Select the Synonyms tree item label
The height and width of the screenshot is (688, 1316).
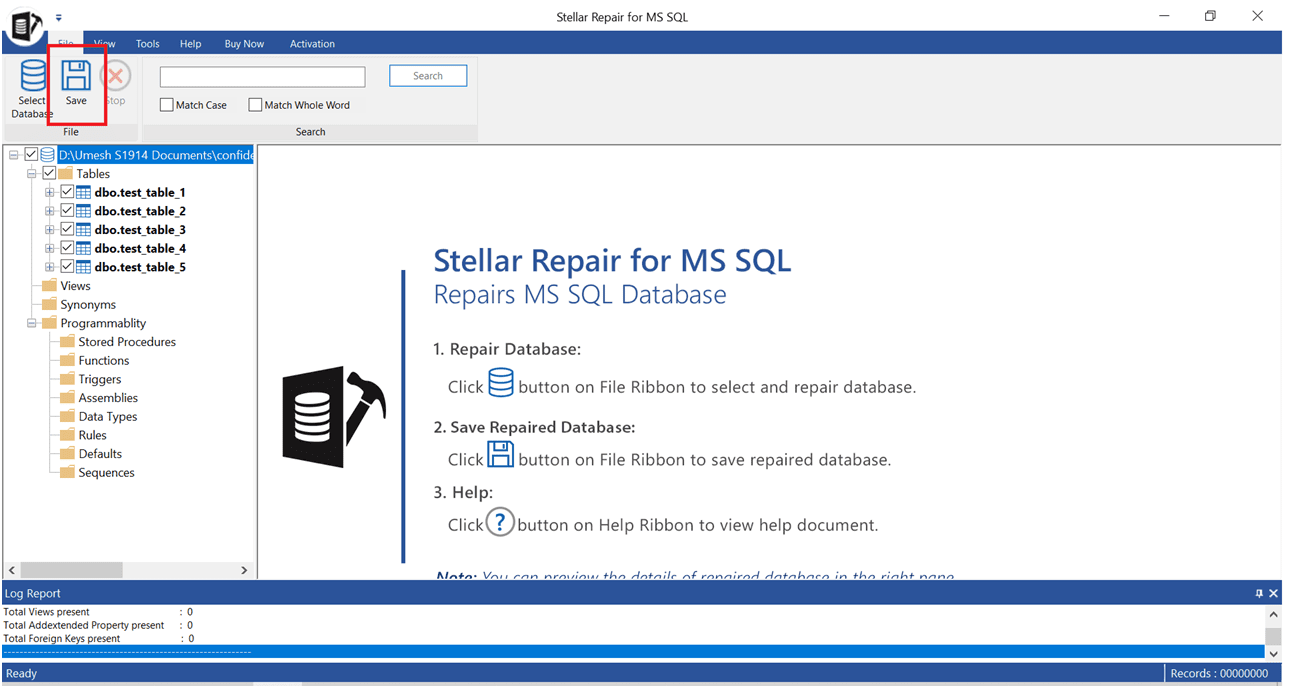tap(88, 304)
